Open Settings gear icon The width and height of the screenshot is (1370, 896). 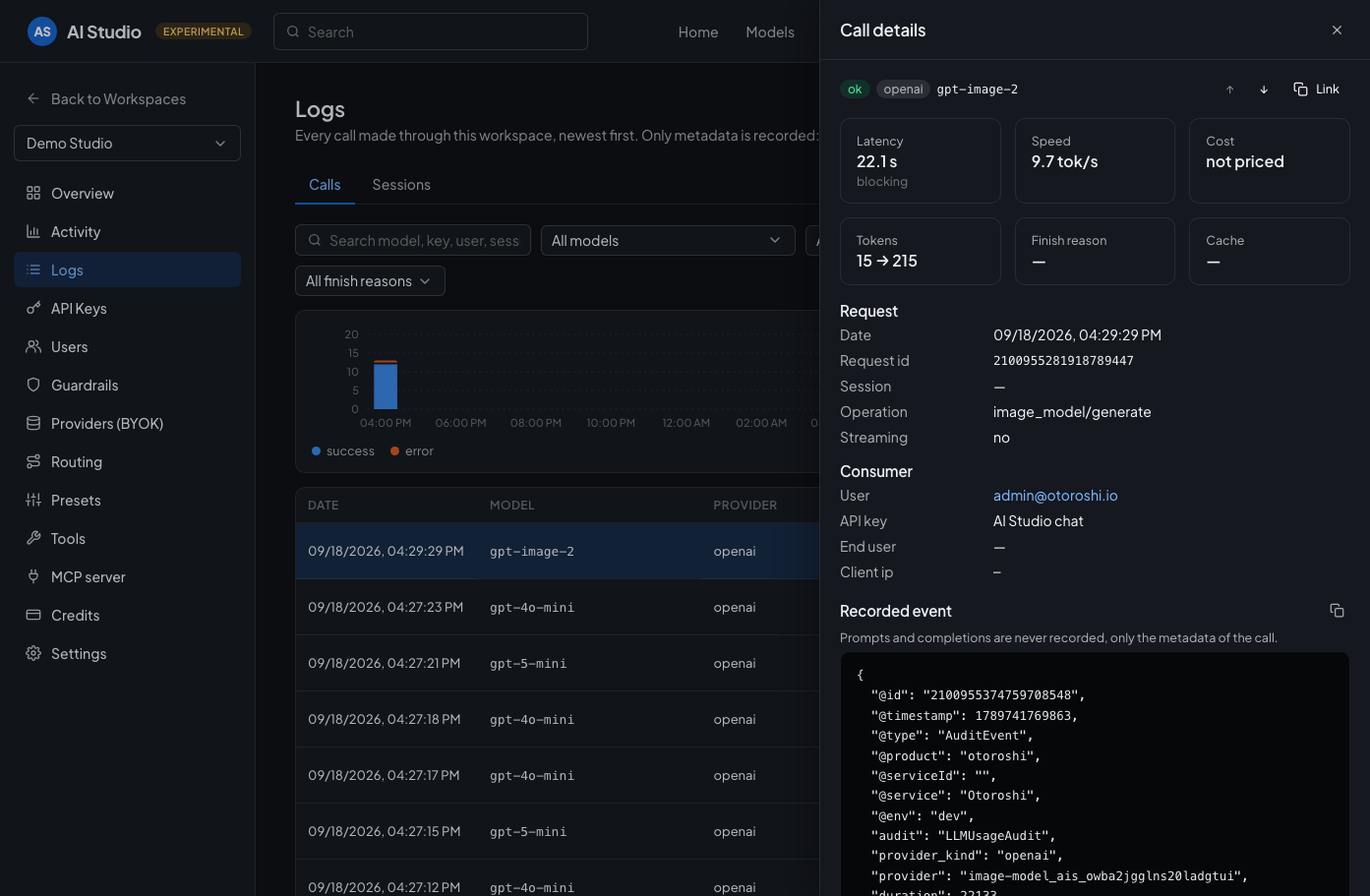tap(33, 653)
